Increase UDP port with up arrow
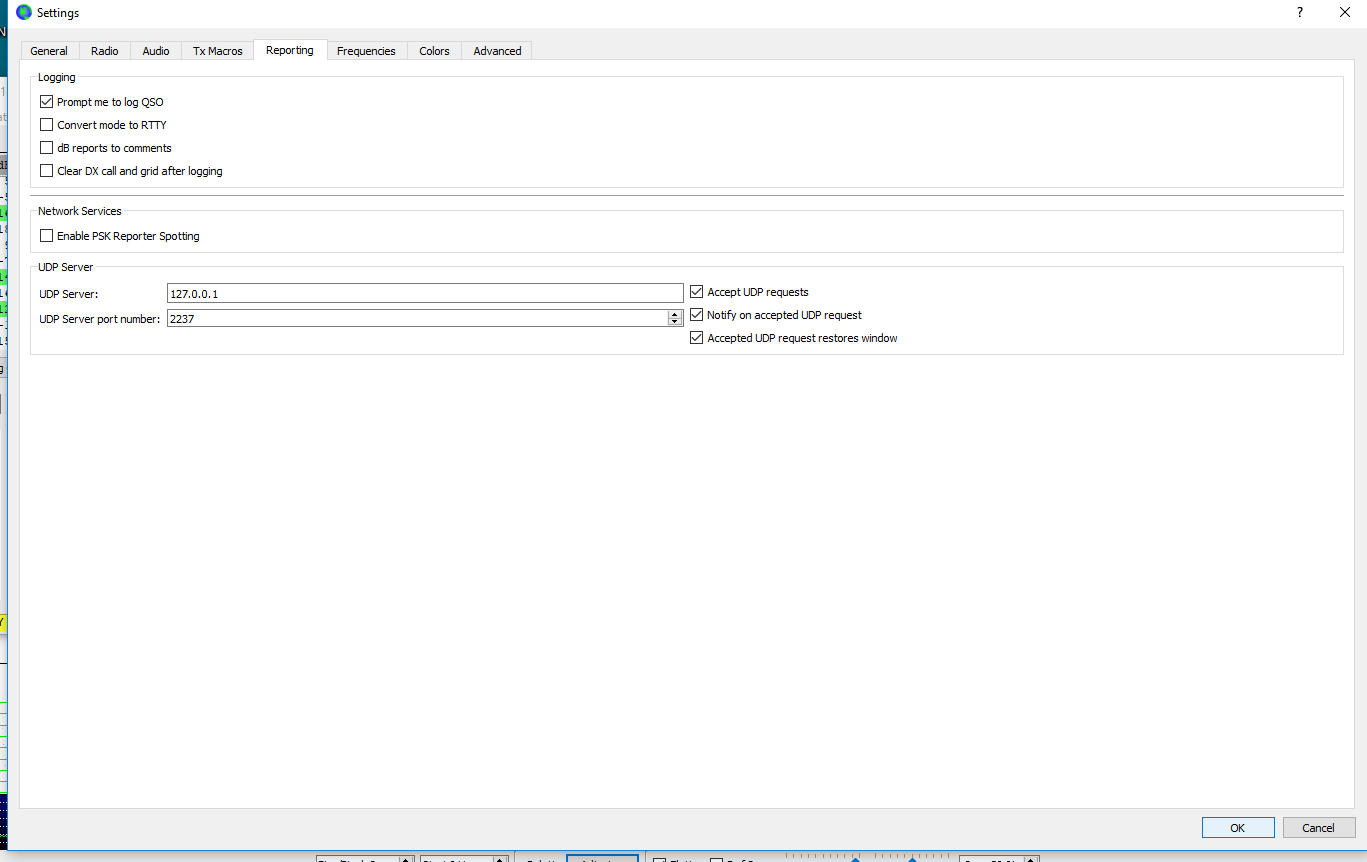The width and height of the screenshot is (1367, 862). [x=675, y=314]
